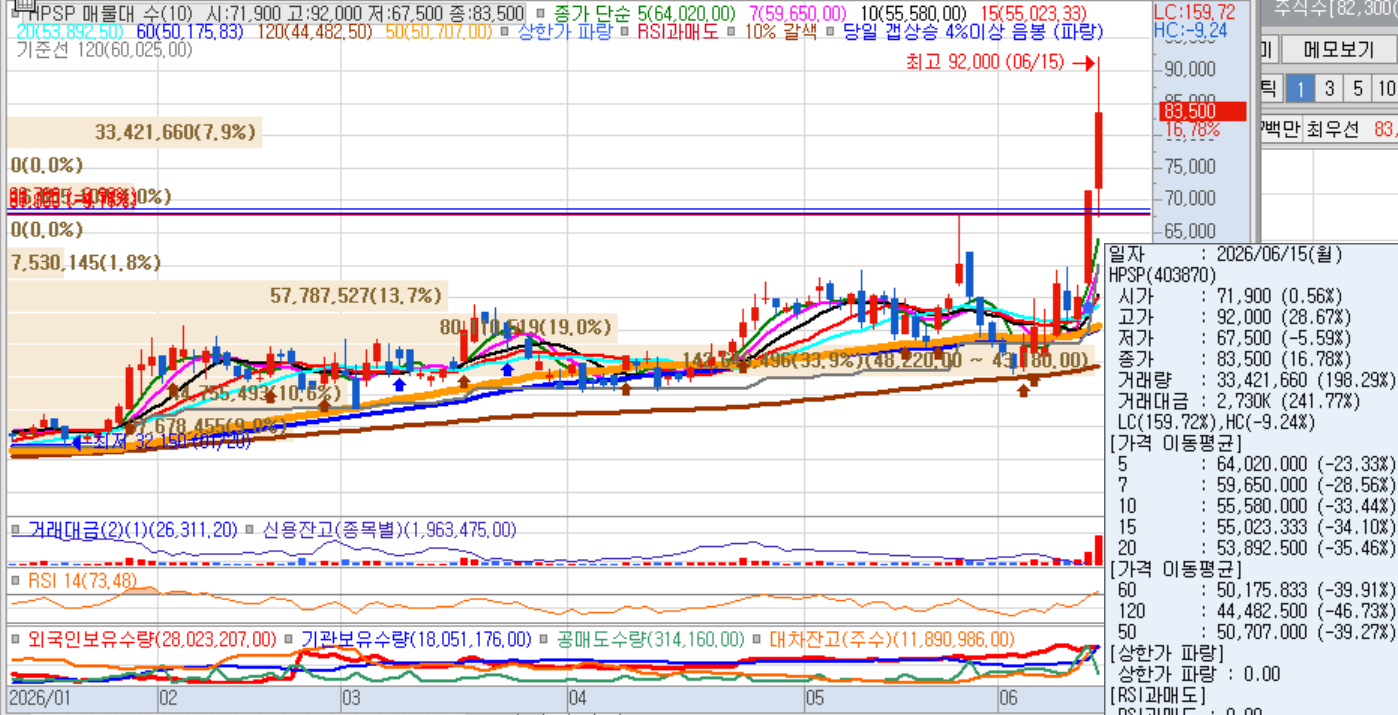
Task: Click the 신용잔고(종목별) indicator marker square
Action: coord(250,529)
